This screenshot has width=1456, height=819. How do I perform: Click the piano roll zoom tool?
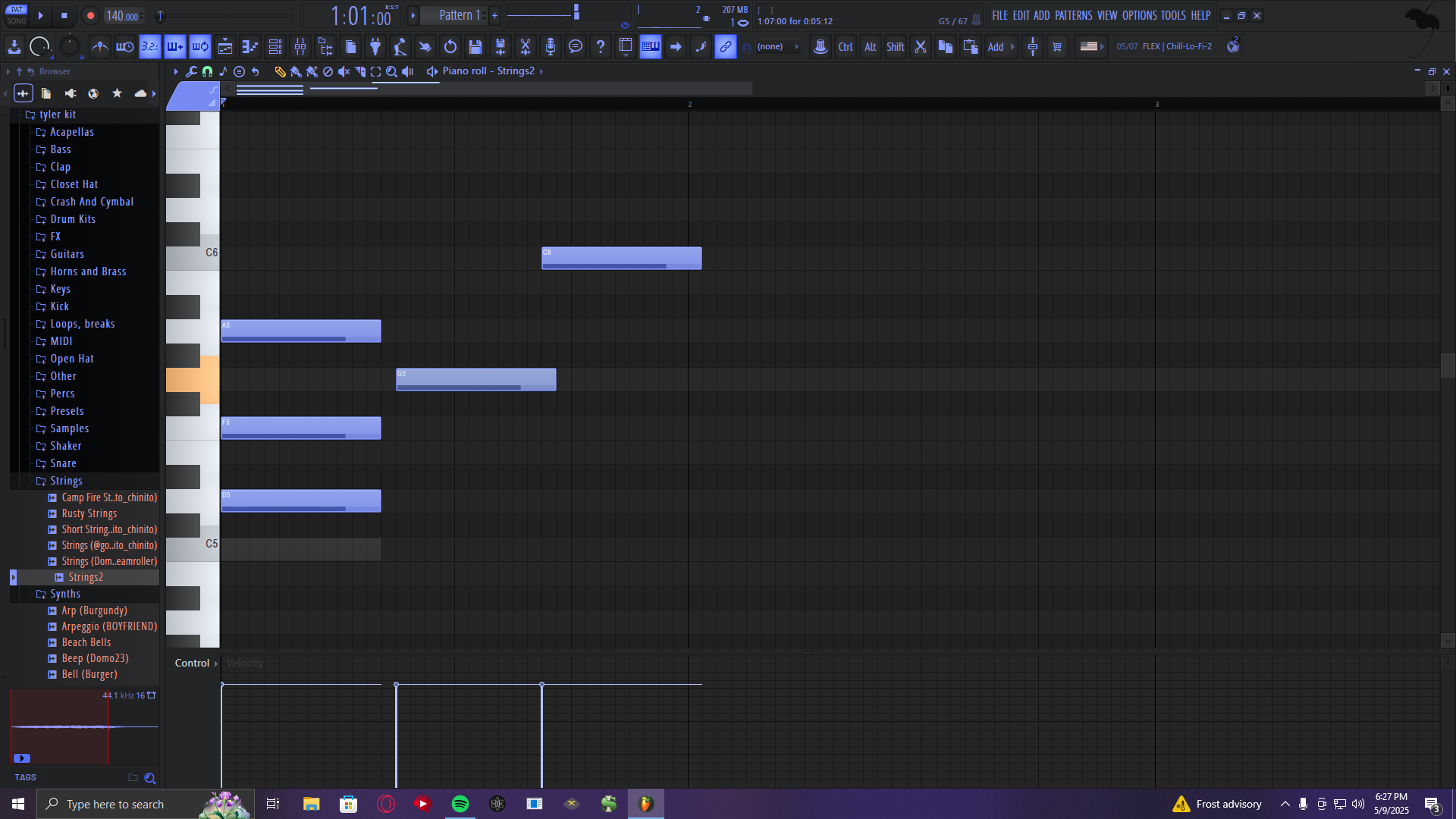coord(391,71)
